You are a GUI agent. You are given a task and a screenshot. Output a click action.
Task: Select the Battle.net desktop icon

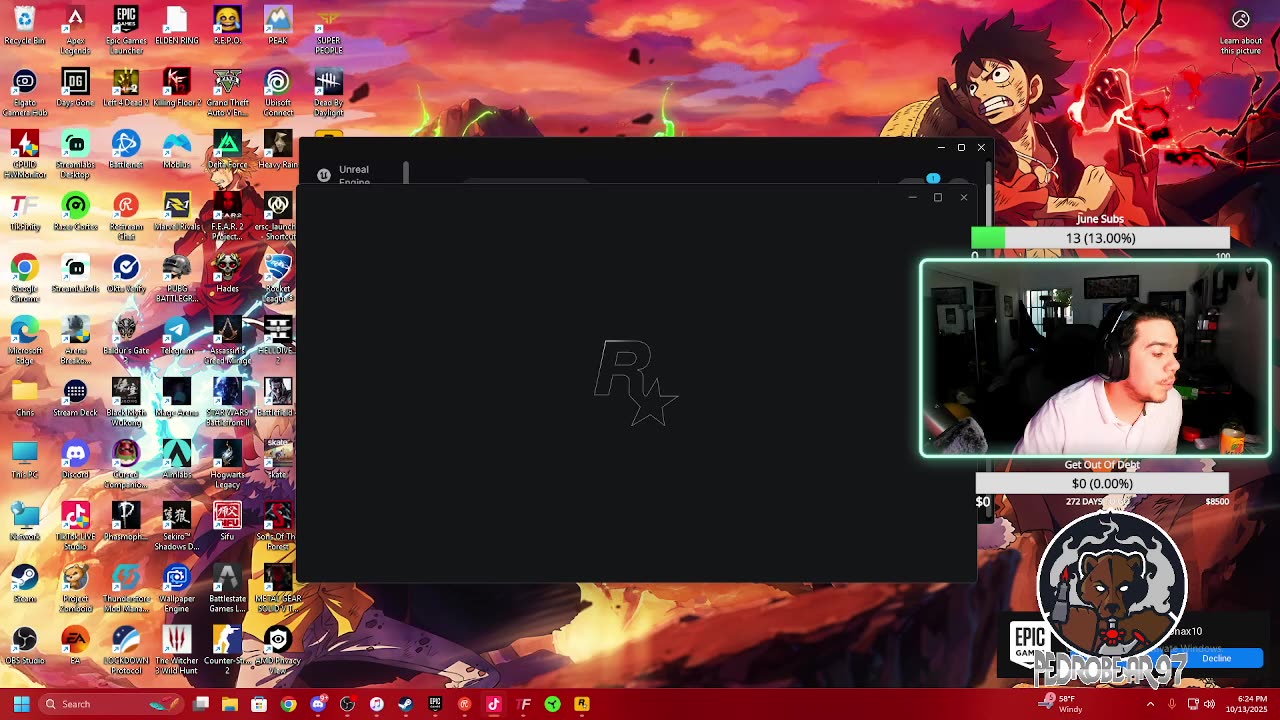tap(126, 150)
